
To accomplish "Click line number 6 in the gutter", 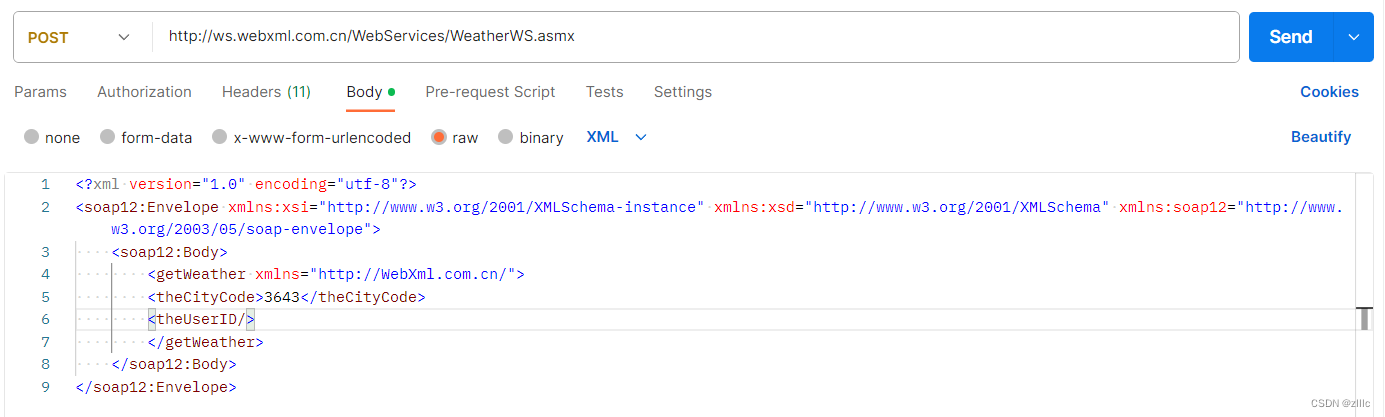I will (45, 319).
